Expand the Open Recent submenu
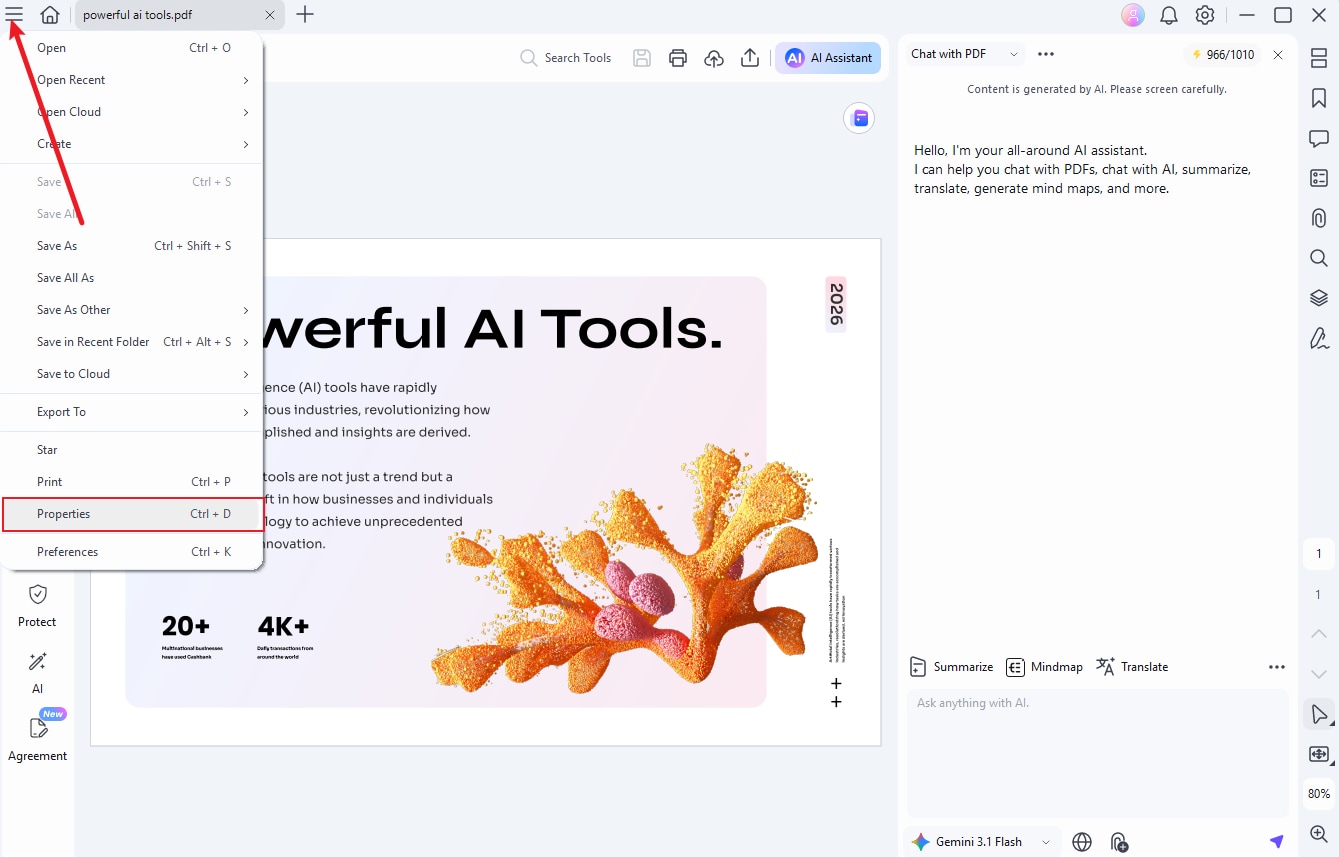Screen dimensions: 1339x857 131,80
